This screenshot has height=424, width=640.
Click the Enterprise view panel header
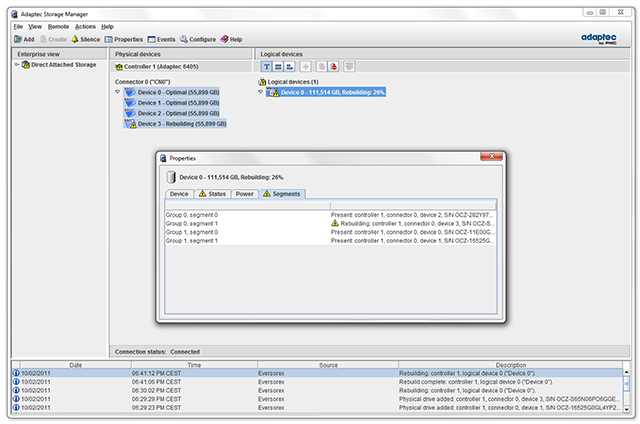pos(60,54)
